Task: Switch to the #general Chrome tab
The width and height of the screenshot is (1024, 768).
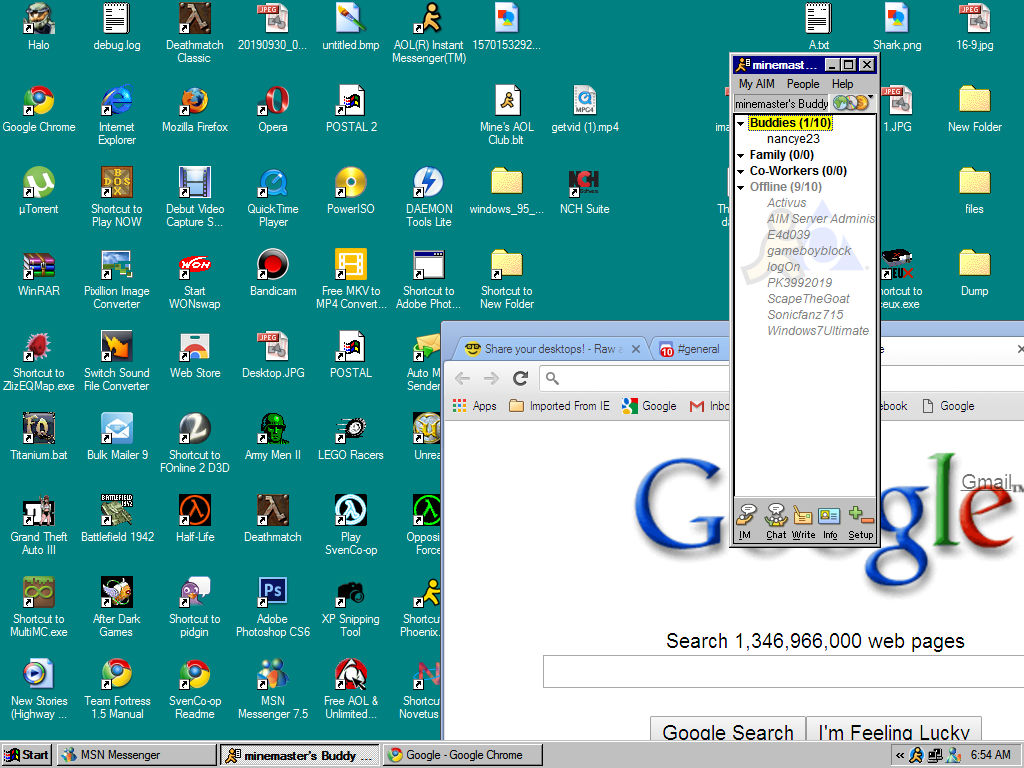Action: pyautogui.click(x=692, y=349)
